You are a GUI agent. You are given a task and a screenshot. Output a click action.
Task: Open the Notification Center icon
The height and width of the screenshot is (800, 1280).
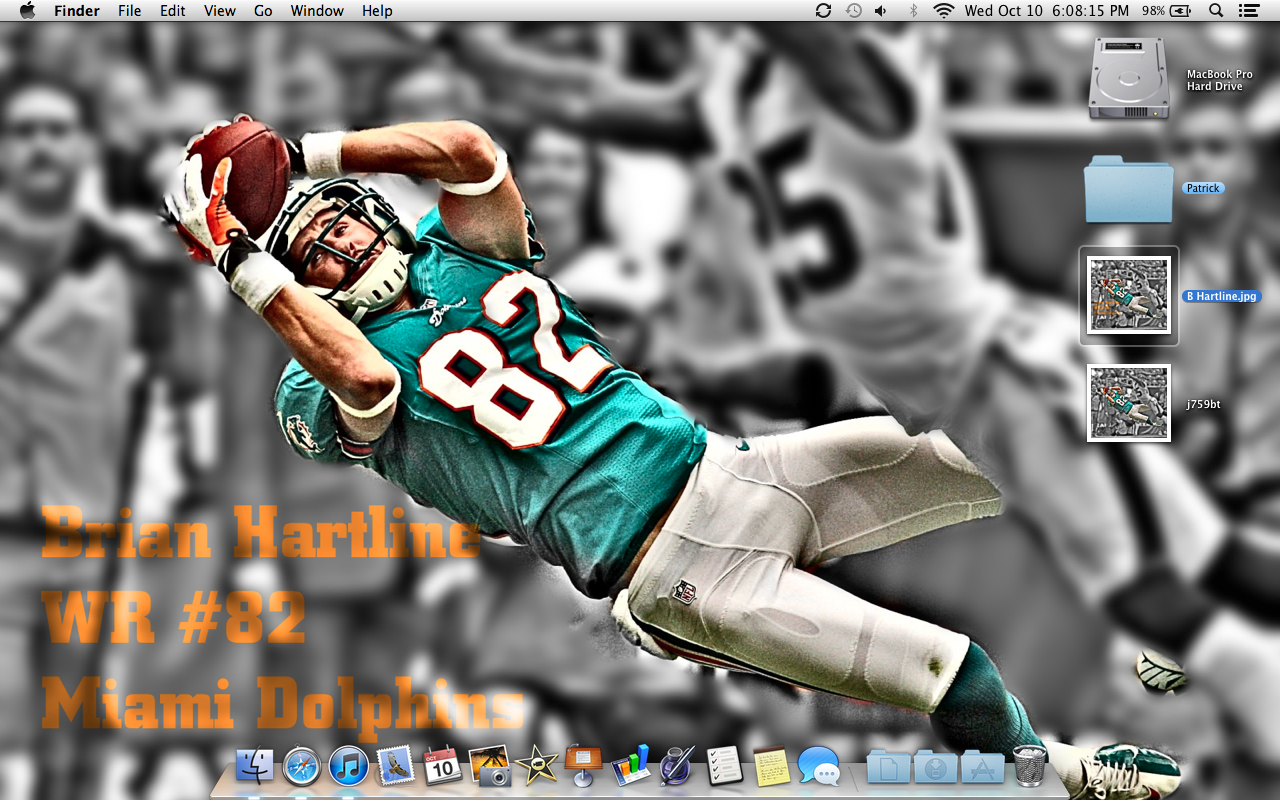coord(1248,11)
